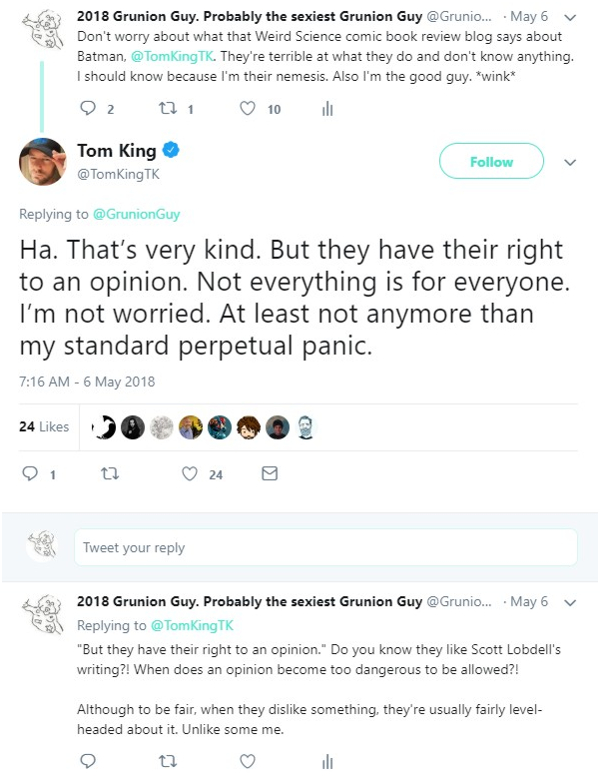Reply to Tom King's tweet

[x=29, y=475]
